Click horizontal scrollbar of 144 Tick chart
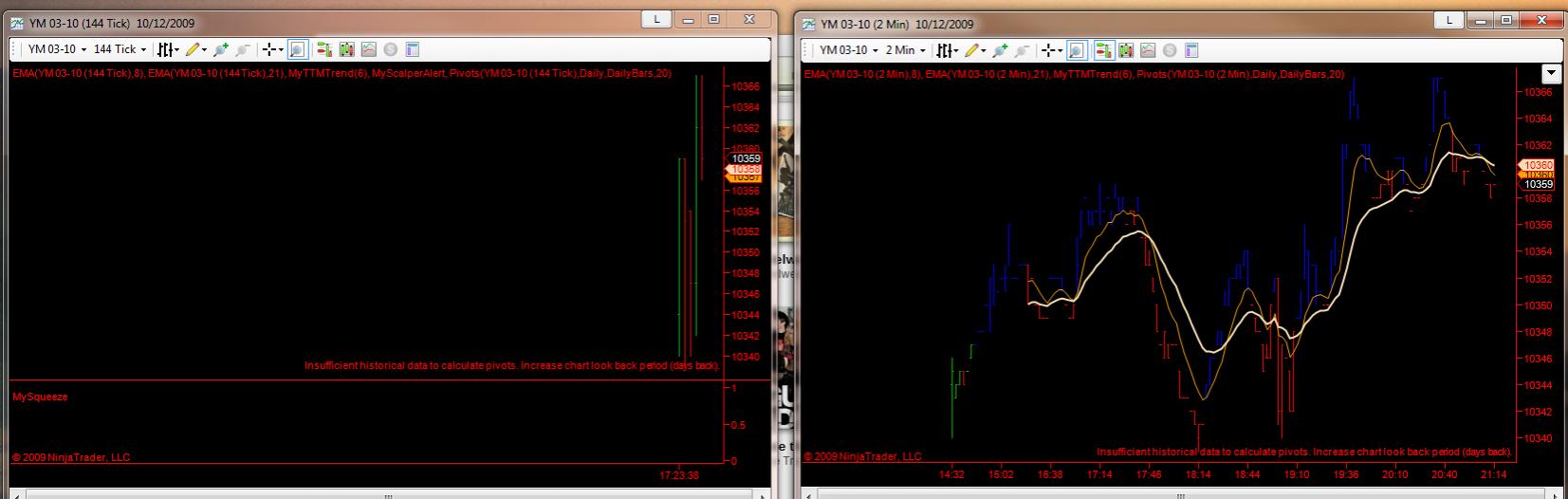 [387, 494]
